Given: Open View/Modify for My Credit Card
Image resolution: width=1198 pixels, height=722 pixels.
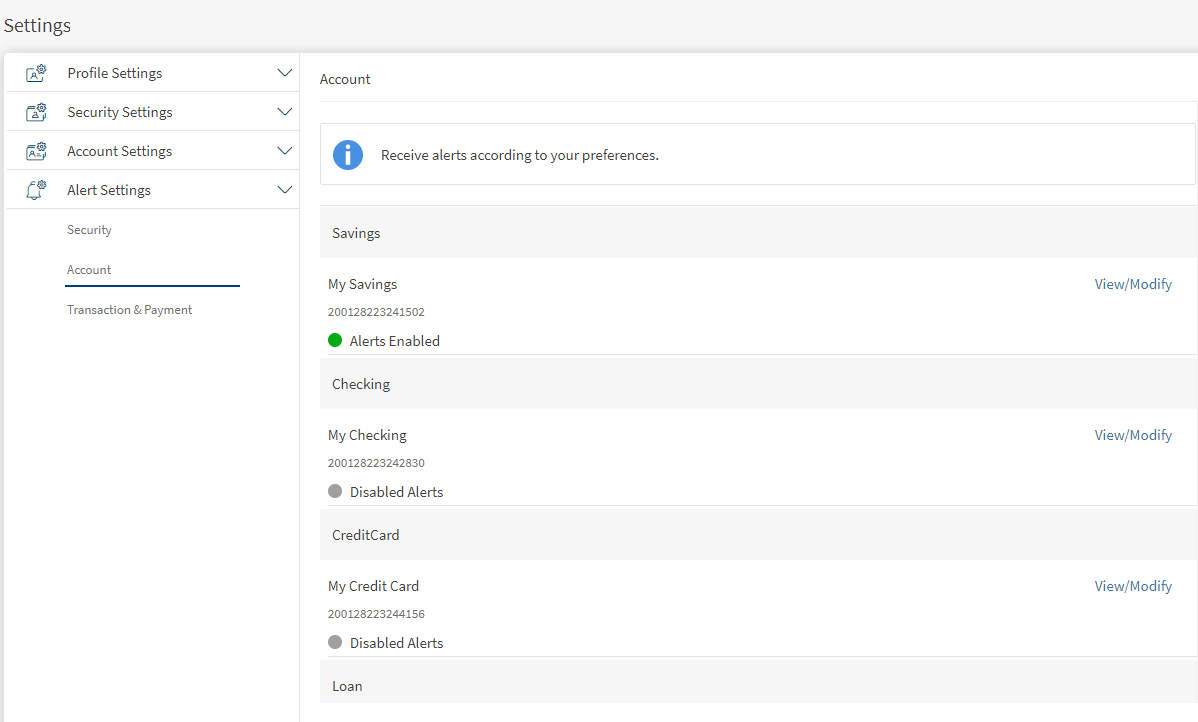Looking at the screenshot, I should coord(1133,586).
